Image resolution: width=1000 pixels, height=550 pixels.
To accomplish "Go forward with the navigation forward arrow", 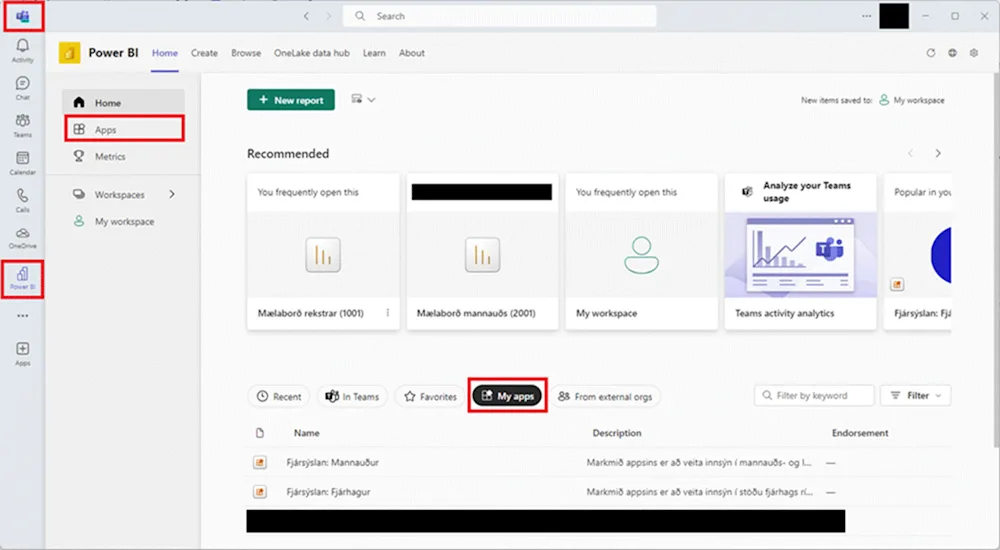I will tap(329, 16).
